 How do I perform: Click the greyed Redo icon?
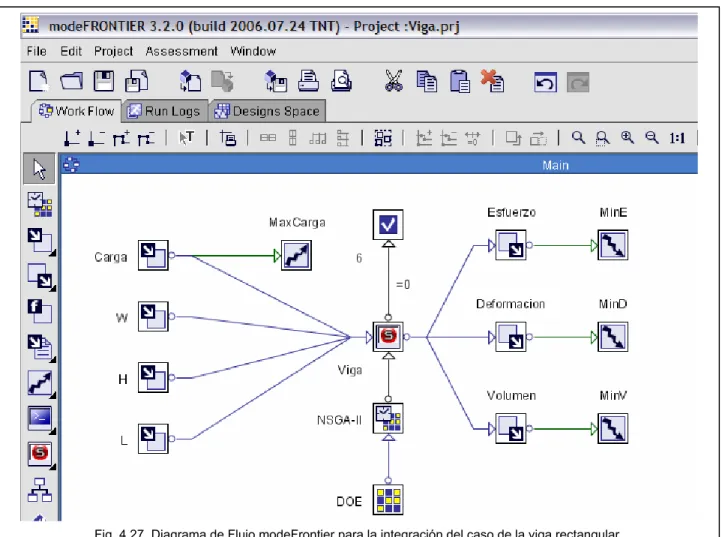pos(578,82)
